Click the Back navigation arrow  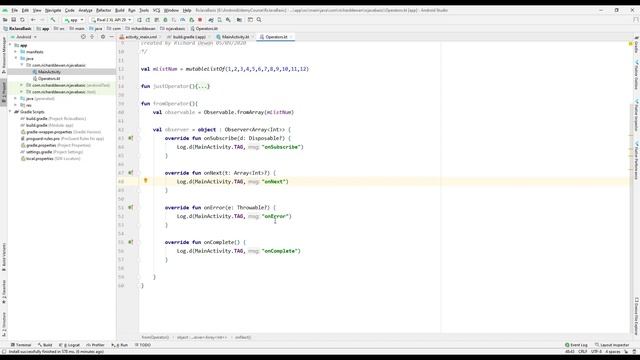tap(33, 20)
